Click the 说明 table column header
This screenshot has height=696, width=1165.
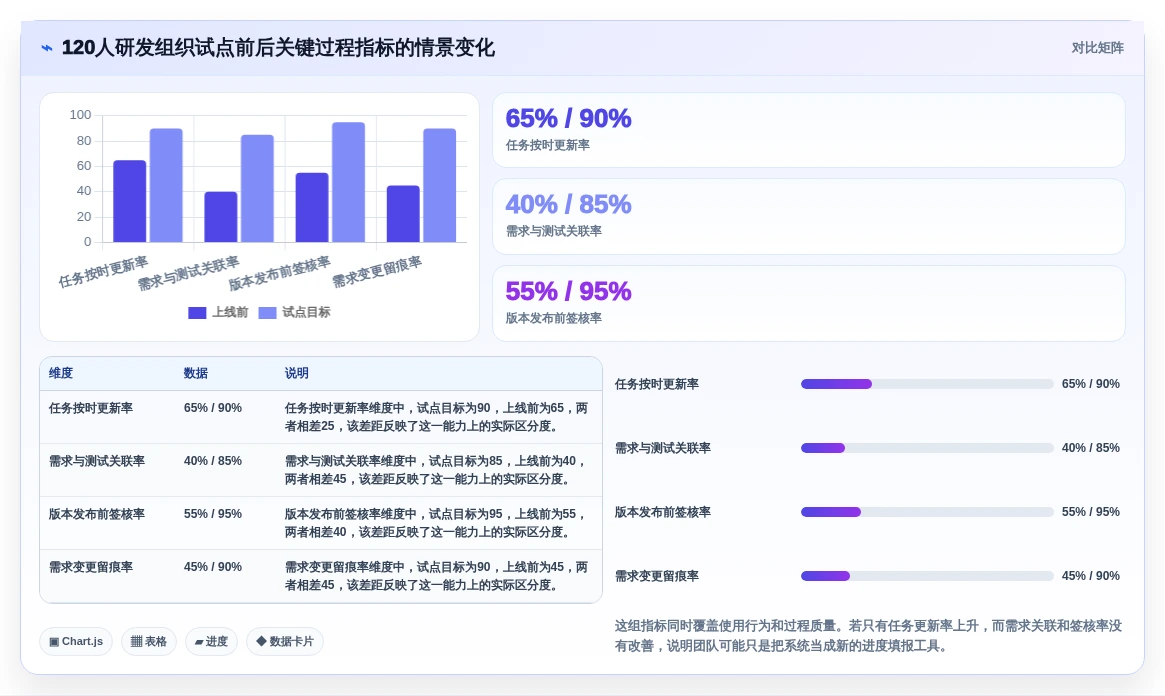pos(296,373)
